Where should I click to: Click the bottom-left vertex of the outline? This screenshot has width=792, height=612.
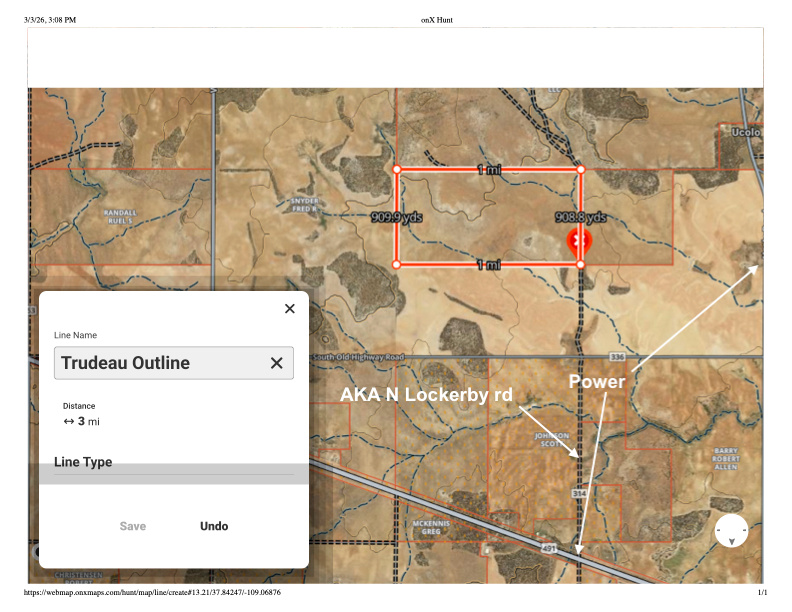tap(396, 265)
